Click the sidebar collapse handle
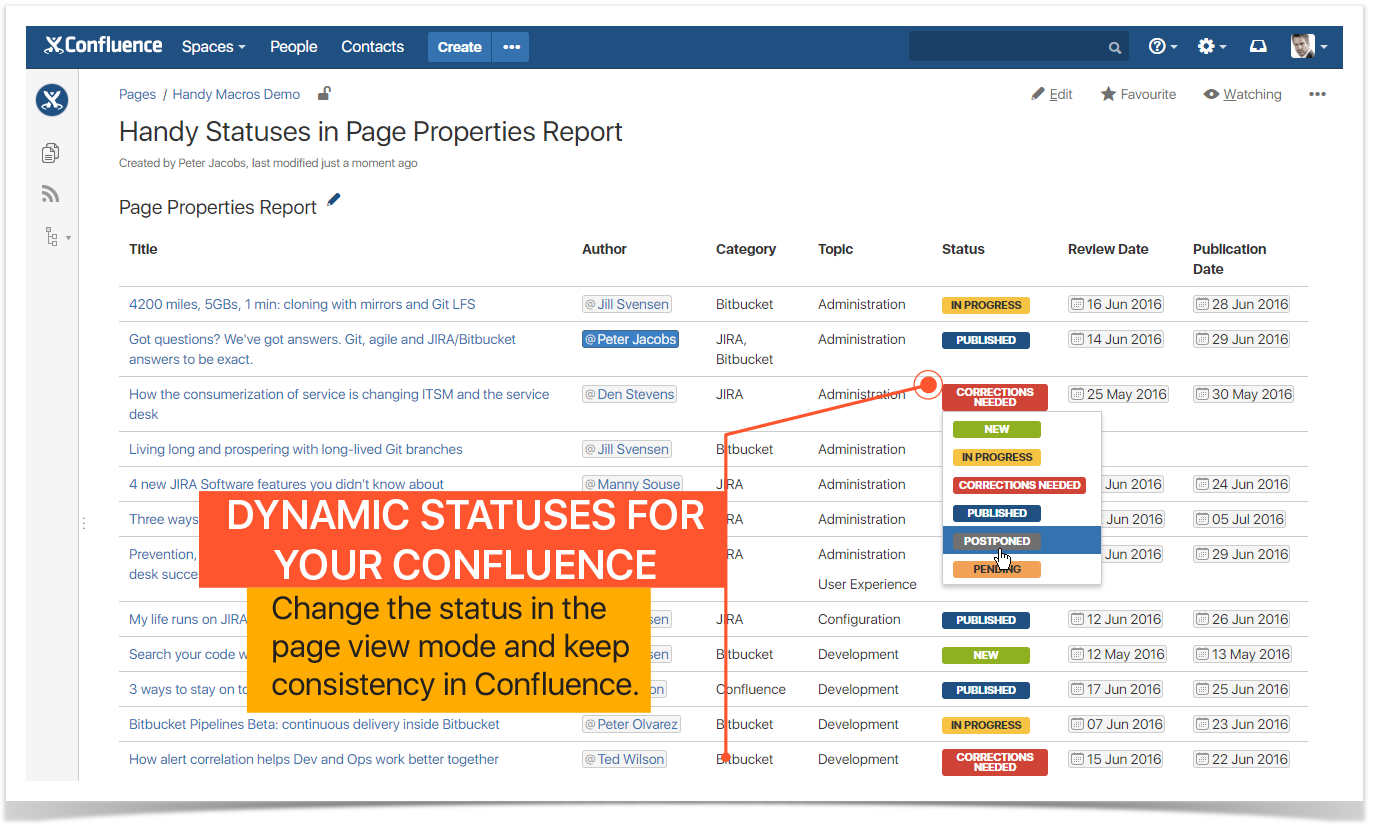 pos(83,522)
